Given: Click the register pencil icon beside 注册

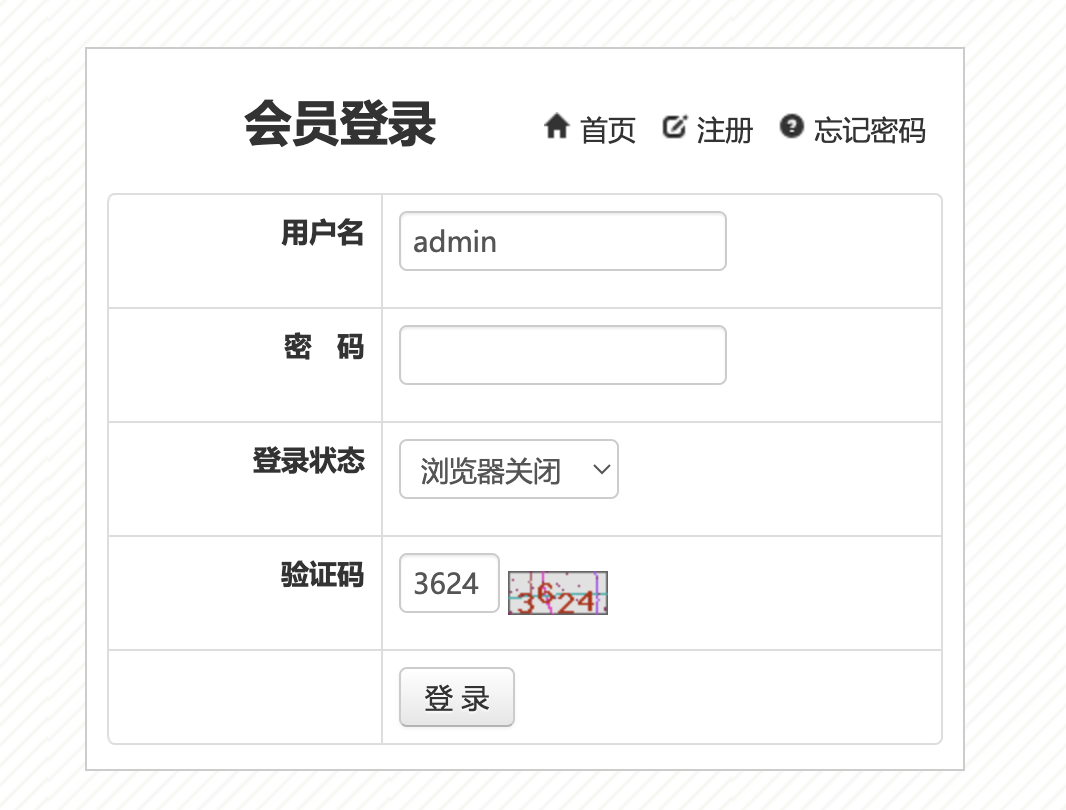Looking at the screenshot, I should (675, 127).
